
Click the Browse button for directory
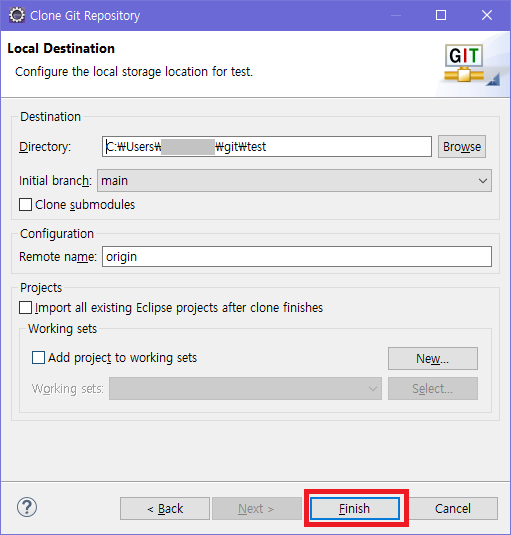click(x=462, y=147)
